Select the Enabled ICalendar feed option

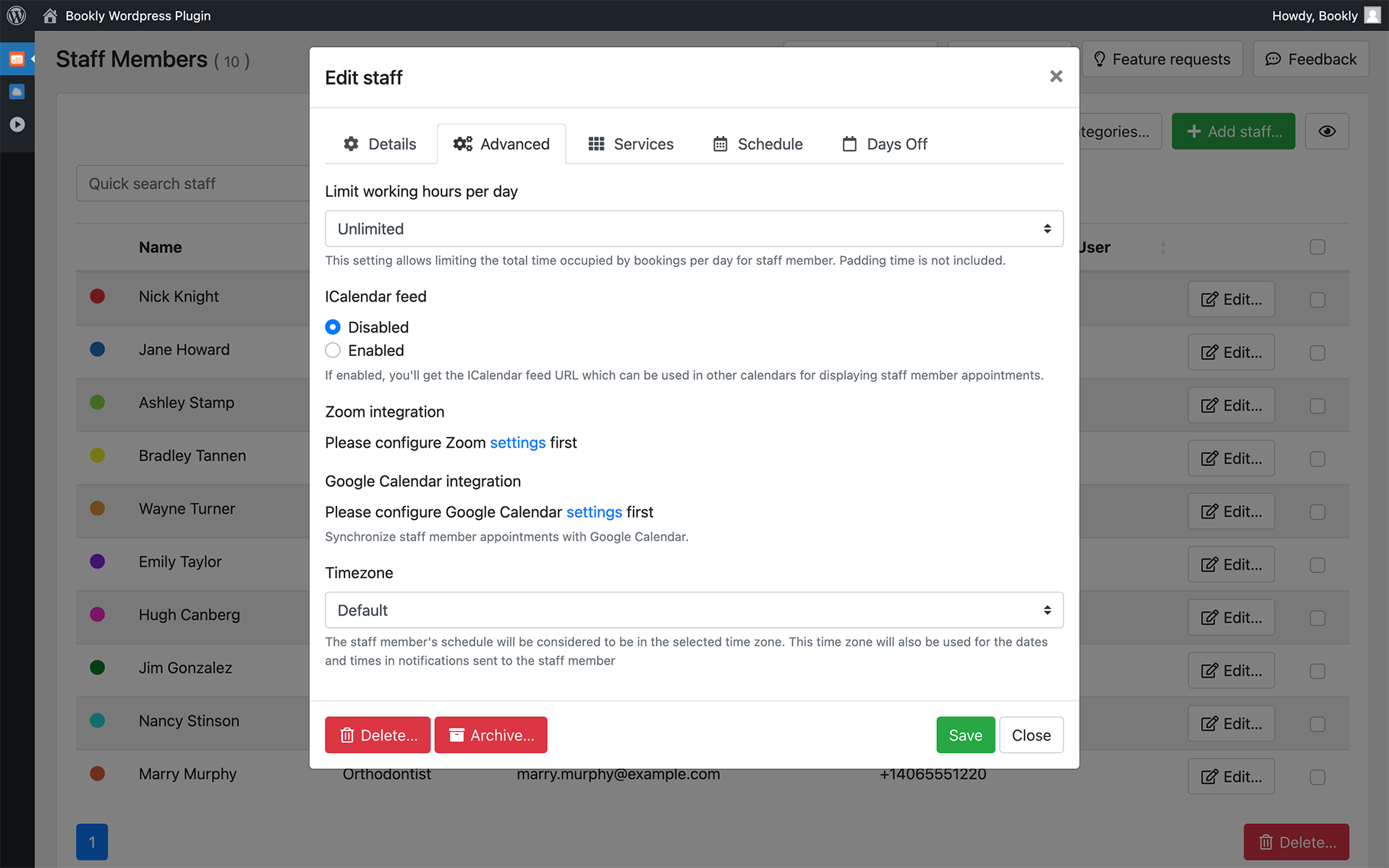333,350
